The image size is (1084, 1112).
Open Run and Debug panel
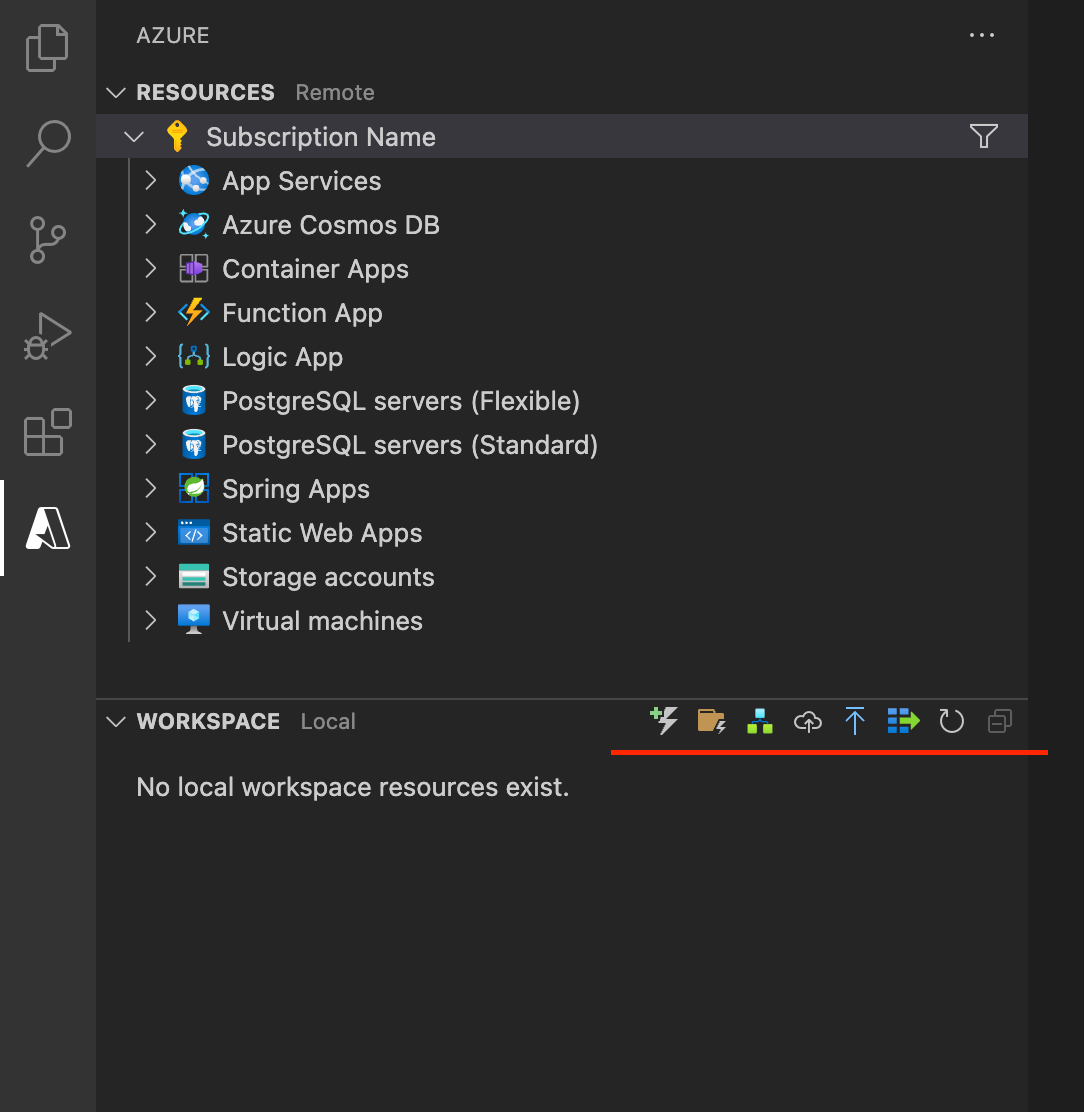pos(47,336)
